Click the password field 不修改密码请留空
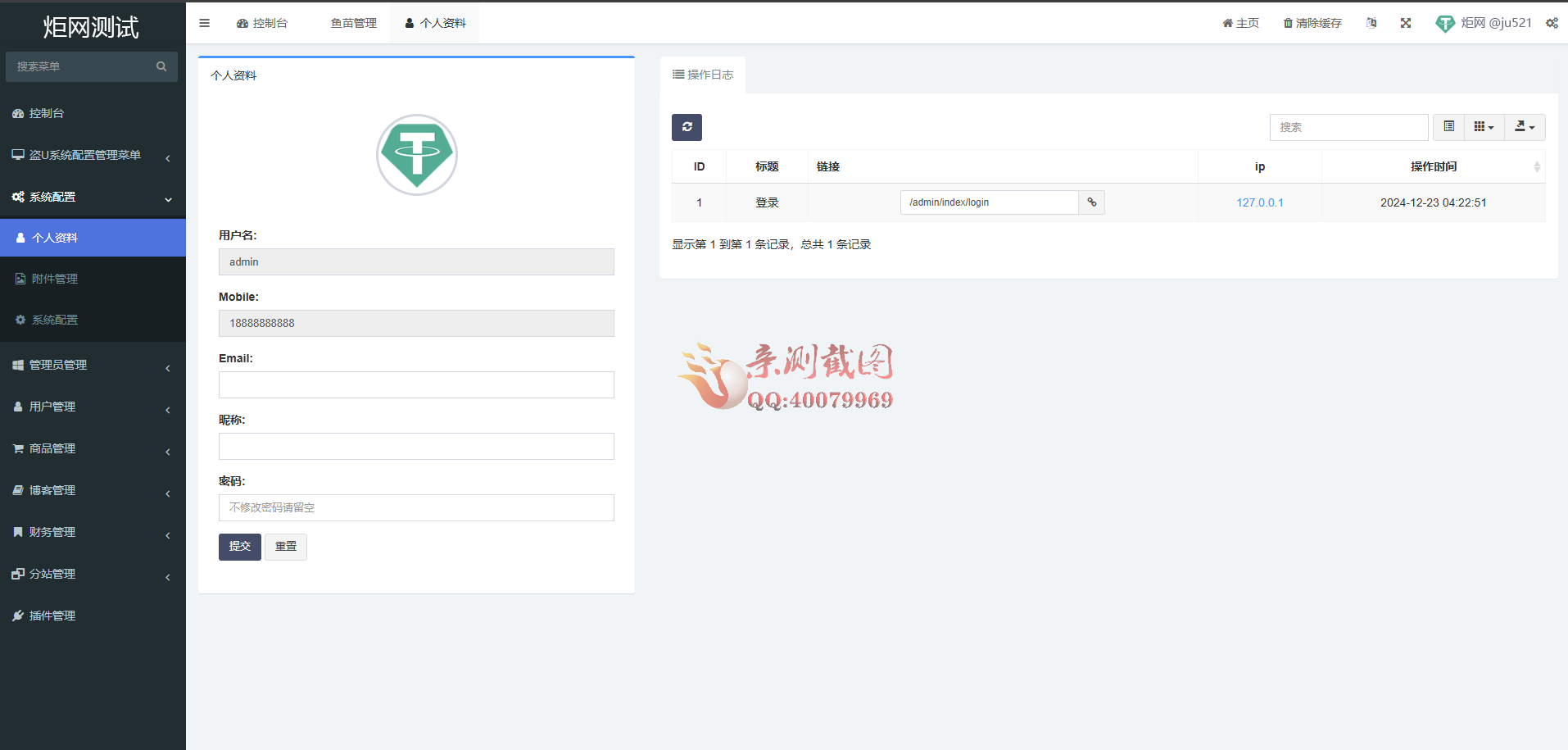The image size is (1568, 750). (416, 507)
